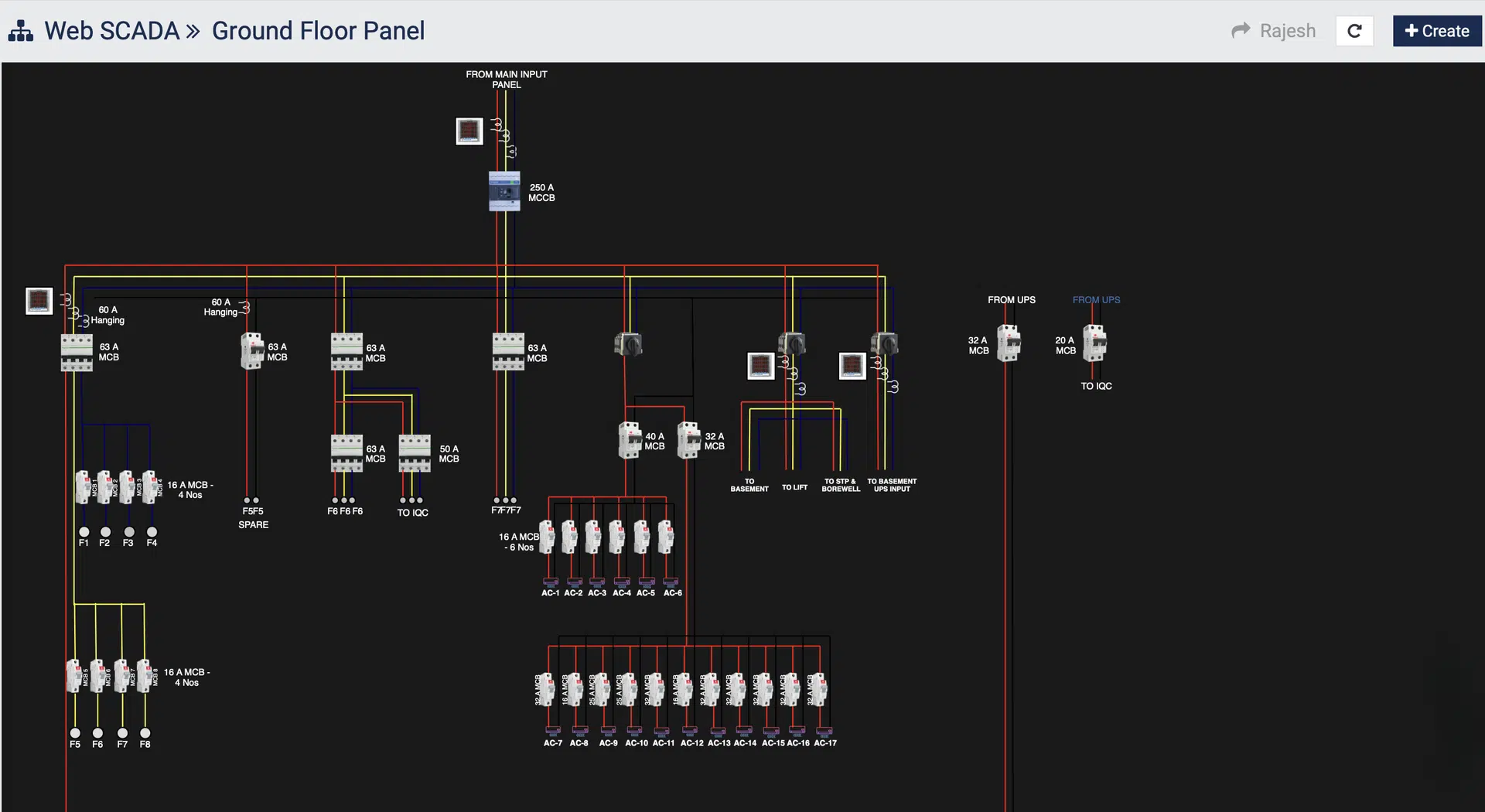Toggle the rotary changeover switch above TO LIFT
1485x812 pixels.
[x=792, y=343]
